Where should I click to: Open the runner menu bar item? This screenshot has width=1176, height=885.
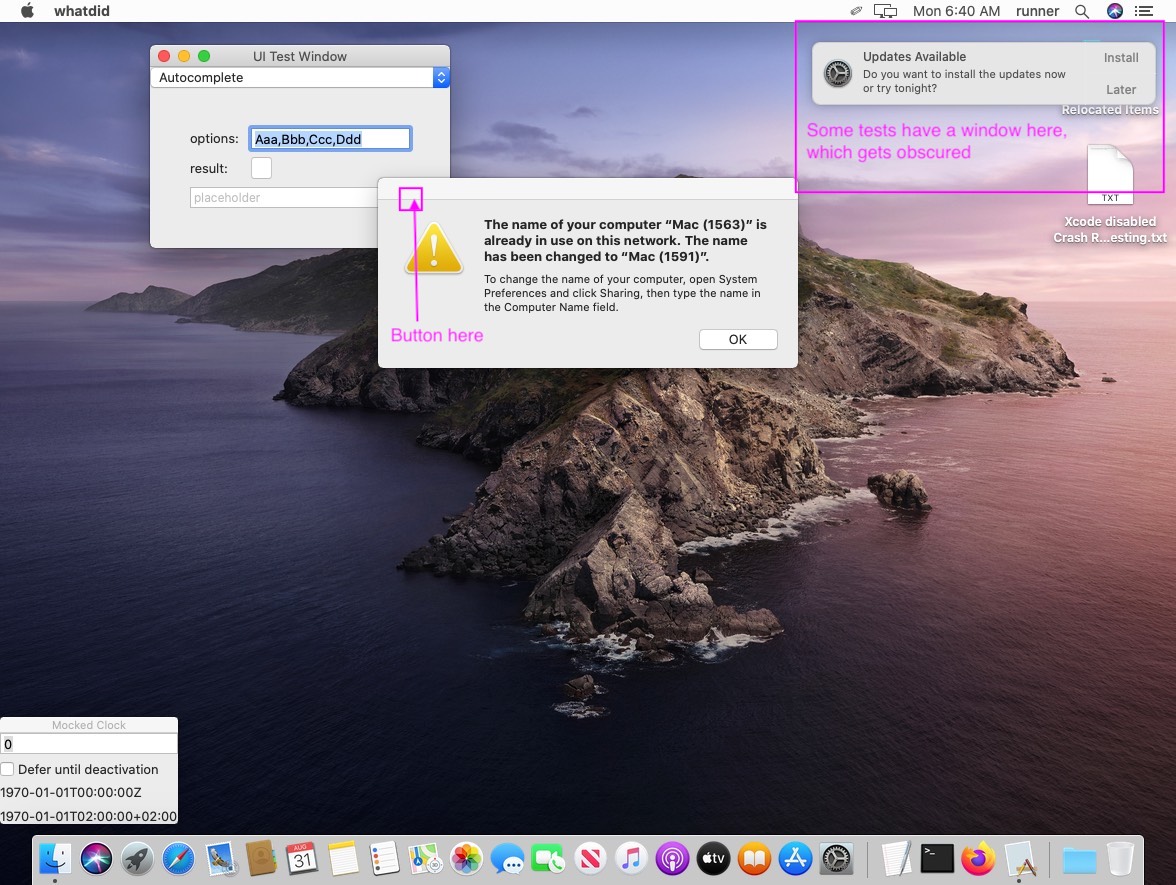(1037, 11)
